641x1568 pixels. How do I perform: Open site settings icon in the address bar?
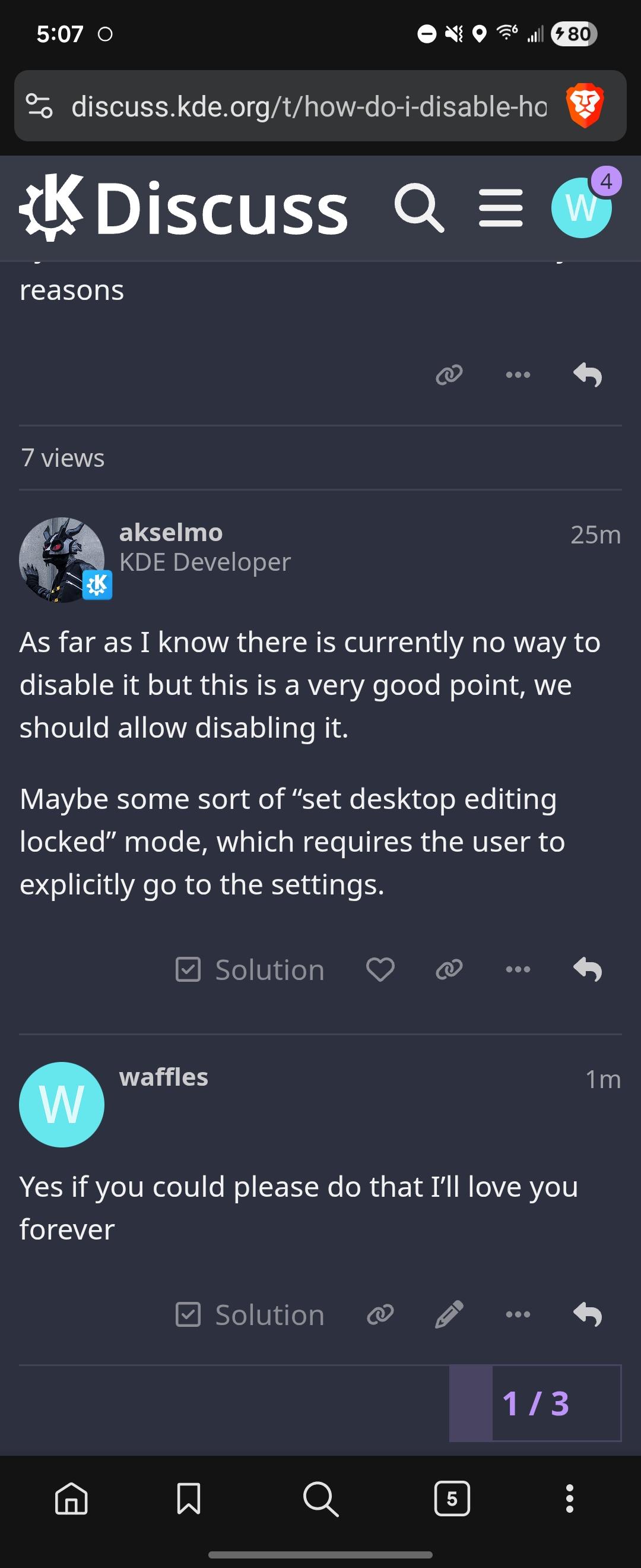click(40, 106)
